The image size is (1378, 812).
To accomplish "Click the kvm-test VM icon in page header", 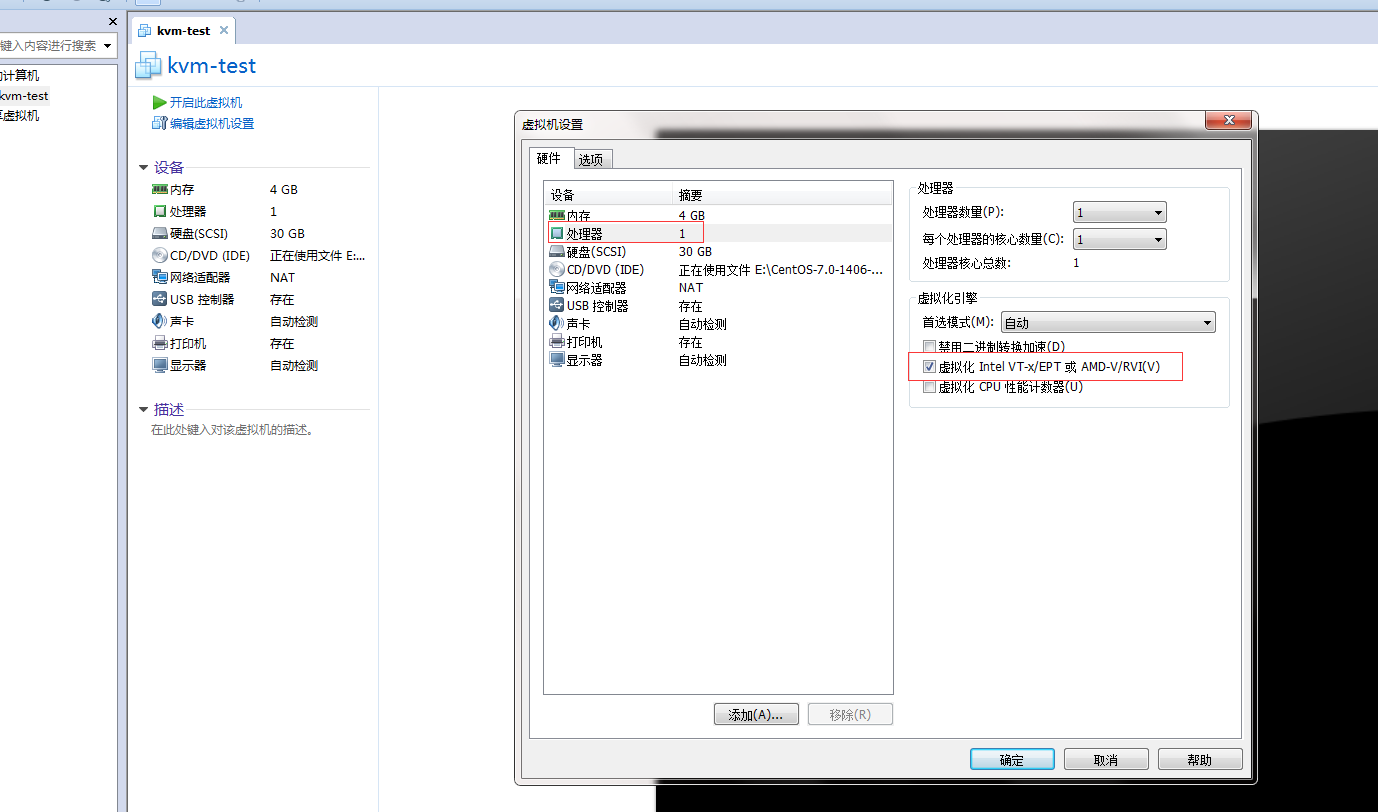I will click(148, 66).
